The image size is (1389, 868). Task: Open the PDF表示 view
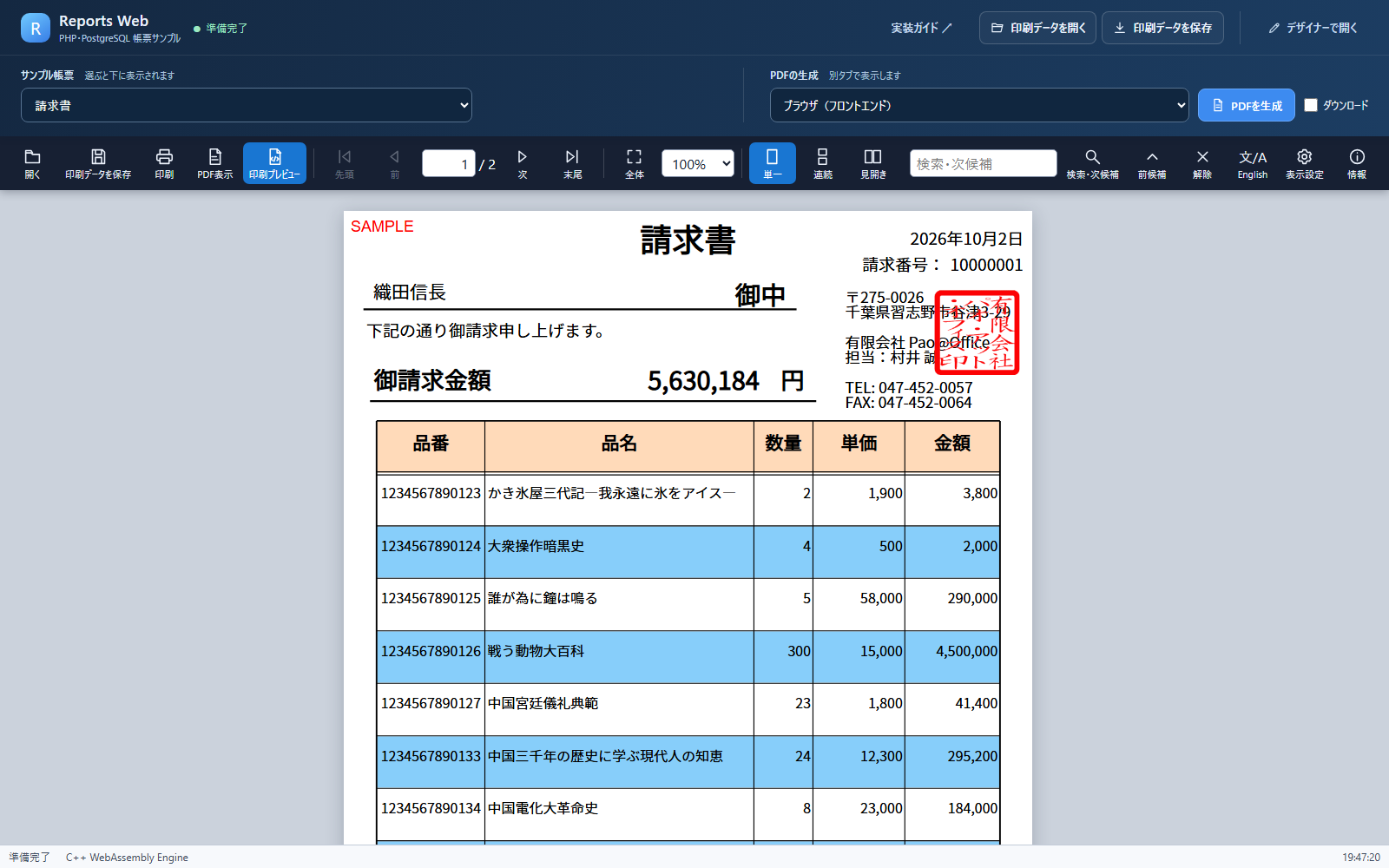click(214, 163)
